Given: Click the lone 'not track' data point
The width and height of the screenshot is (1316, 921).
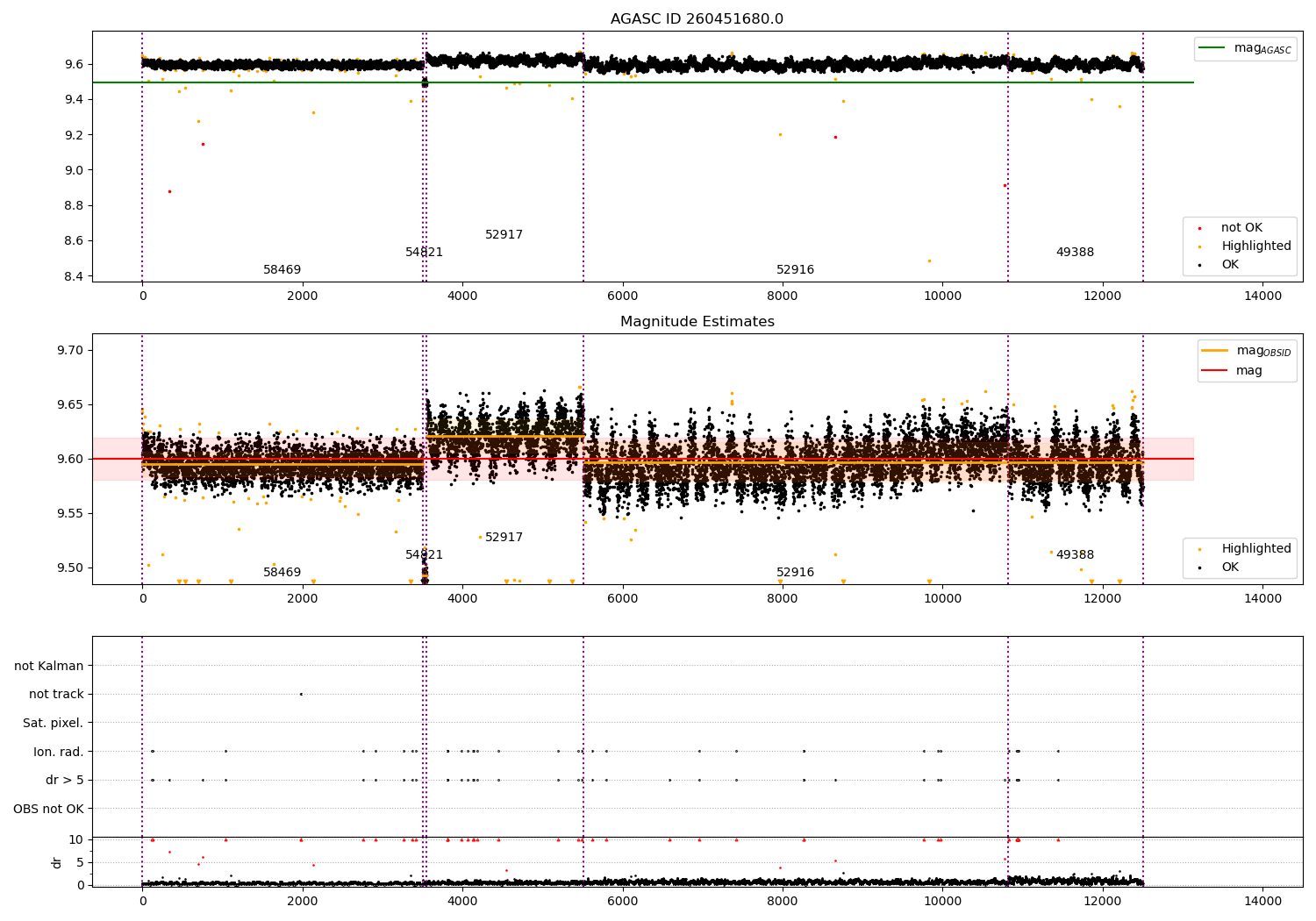Looking at the screenshot, I should 301,695.
